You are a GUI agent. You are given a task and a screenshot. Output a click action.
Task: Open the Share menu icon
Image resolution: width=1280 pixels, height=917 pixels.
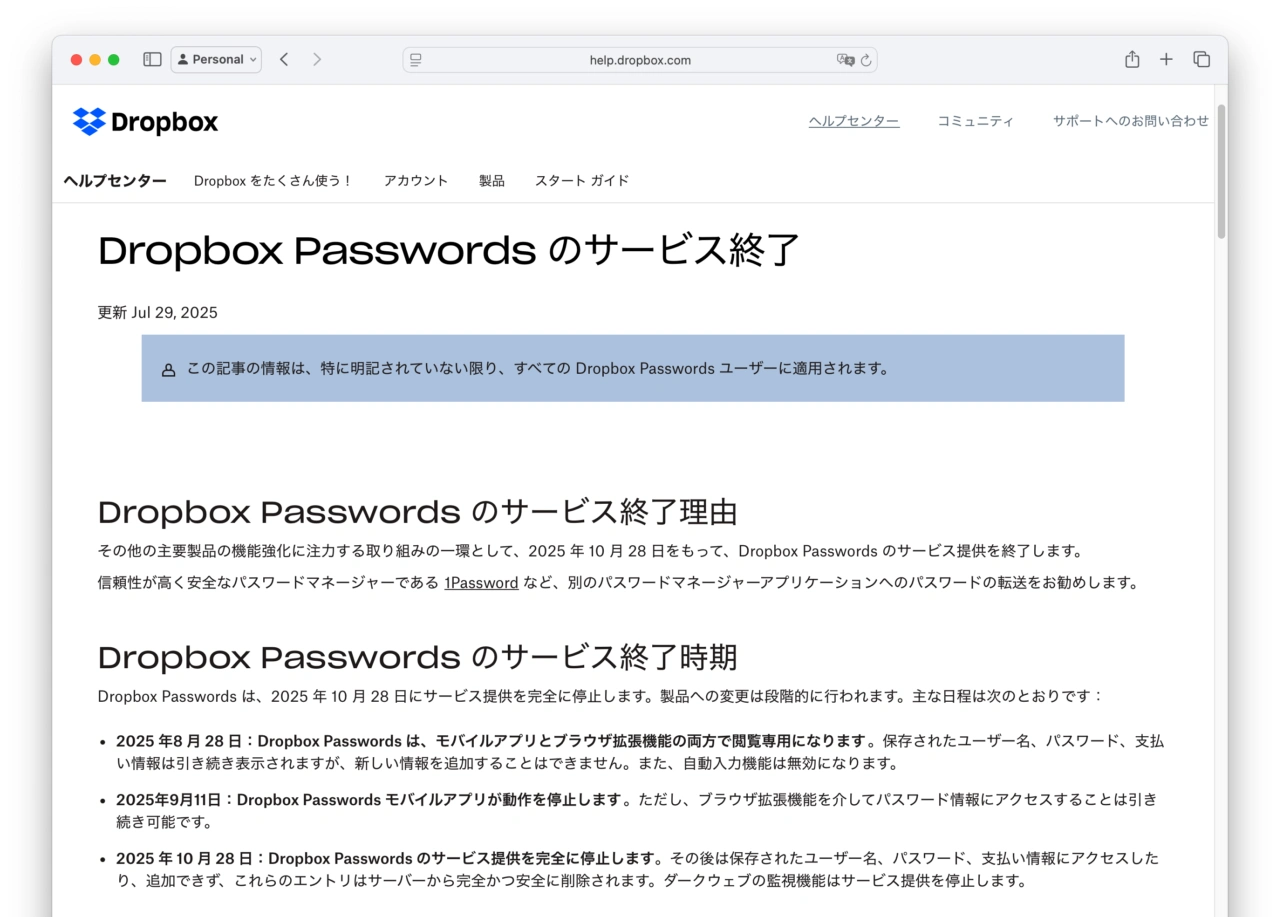pos(1132,60)
